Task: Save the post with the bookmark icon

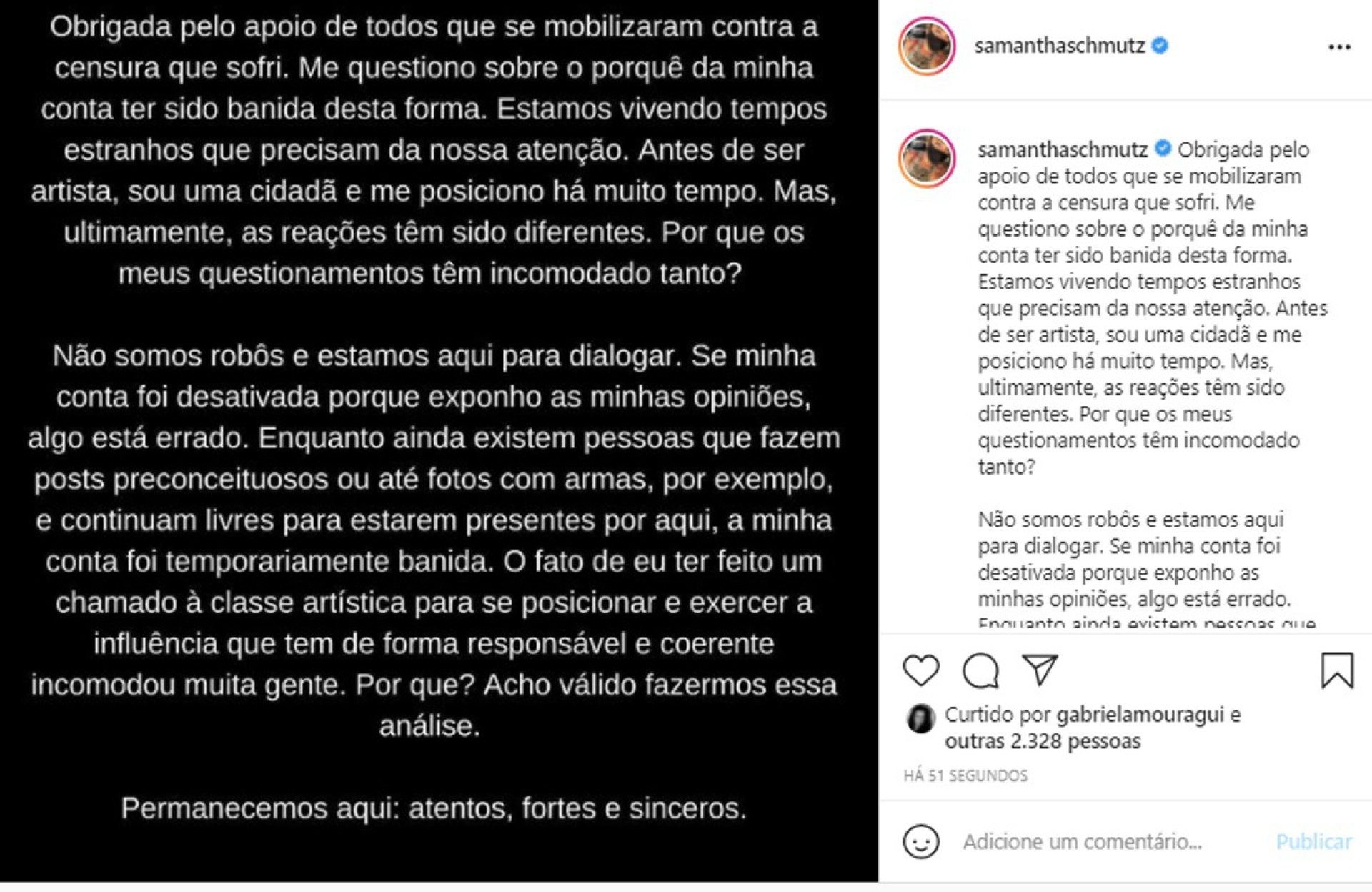Action: [1336, 670]
